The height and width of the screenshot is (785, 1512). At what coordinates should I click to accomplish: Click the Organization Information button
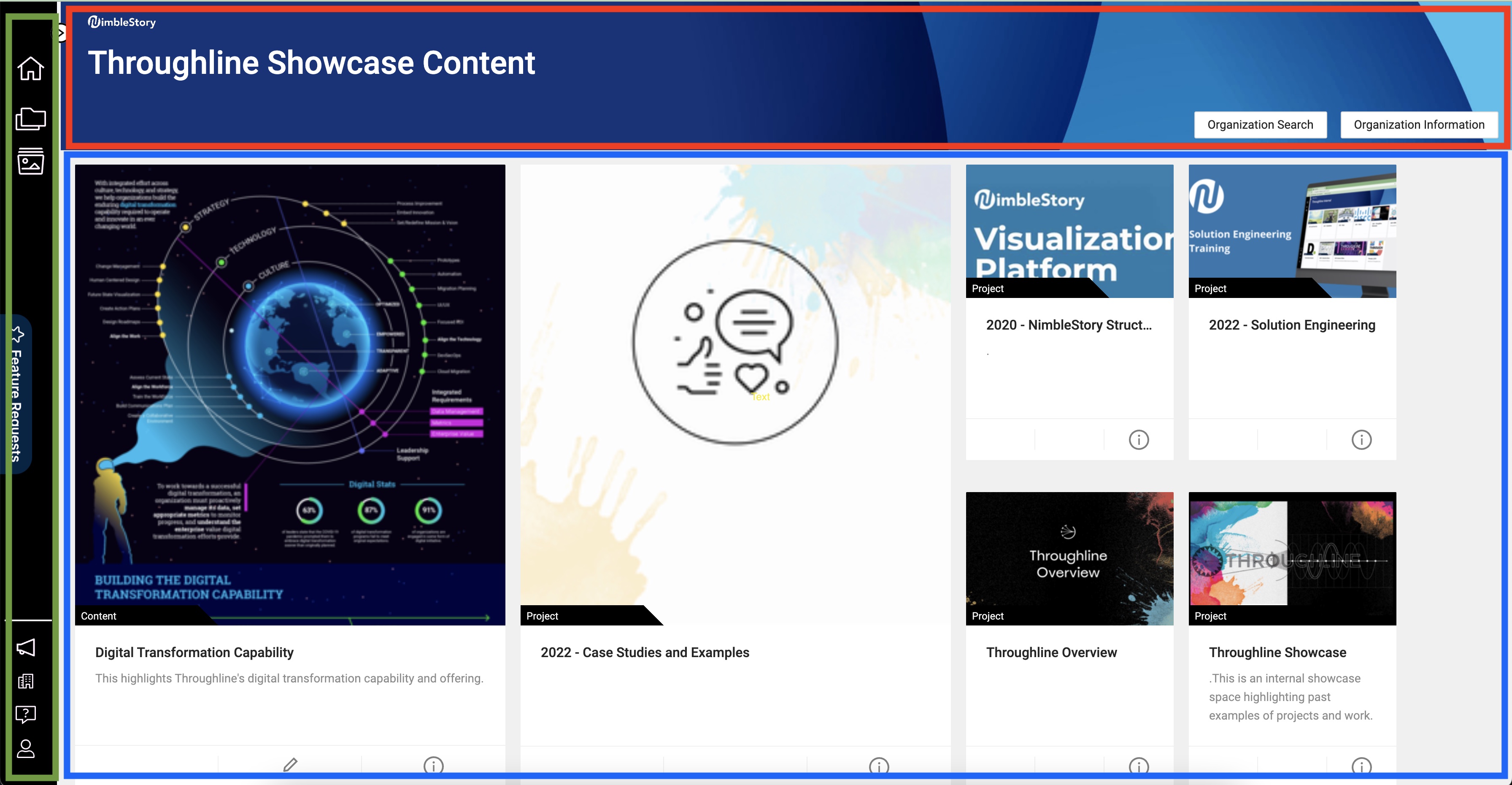click(x=1419, y=125)
